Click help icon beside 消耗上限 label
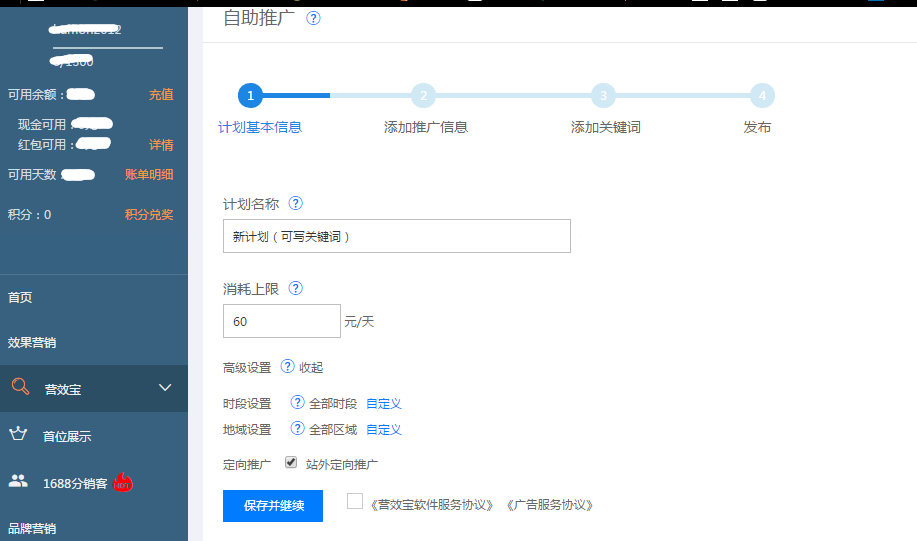The height and width of the screenshot is (541, 917). coord(295,288)
